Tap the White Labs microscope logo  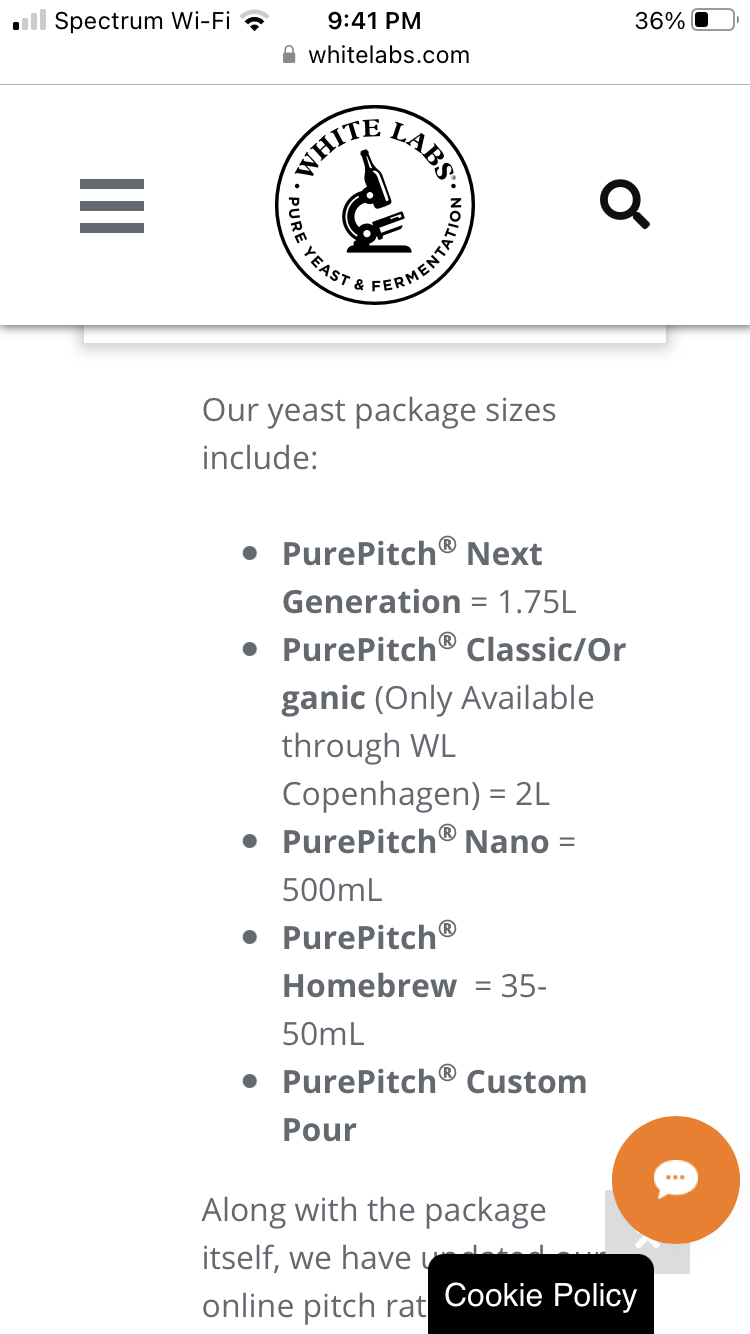[x=375, y=205]
